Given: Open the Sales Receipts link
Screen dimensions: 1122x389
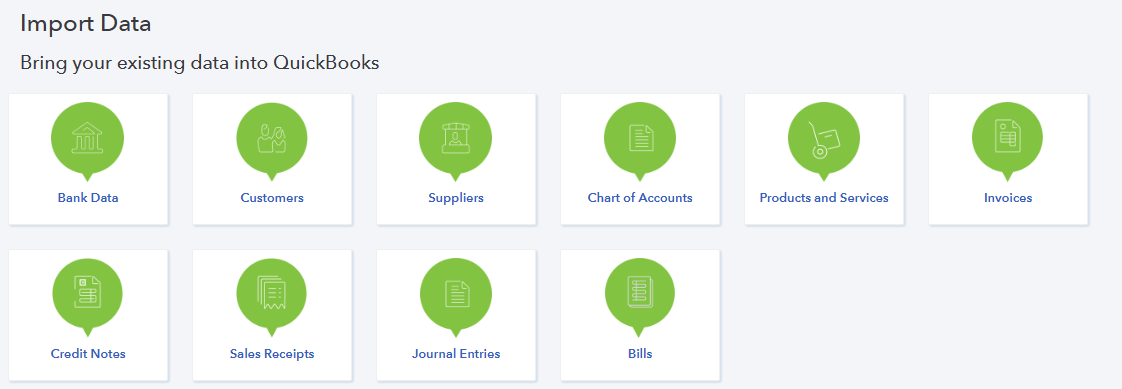Looking at the screenshot, I should (272, 354).
